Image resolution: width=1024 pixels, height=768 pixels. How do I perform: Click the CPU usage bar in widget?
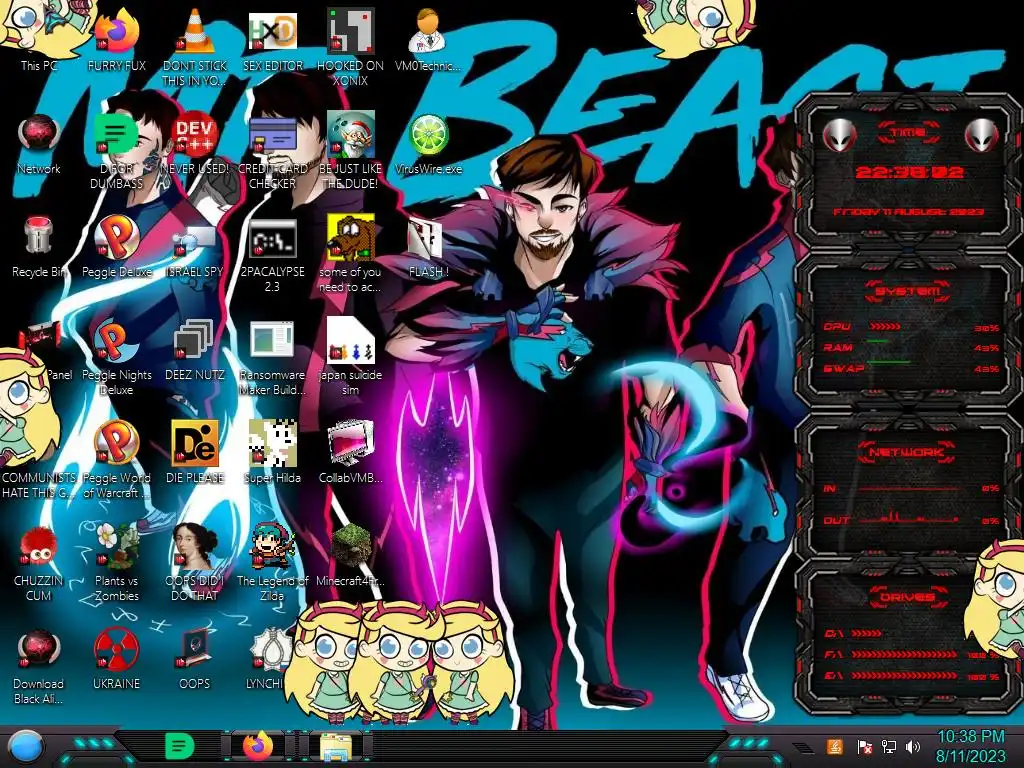point(885,326)
